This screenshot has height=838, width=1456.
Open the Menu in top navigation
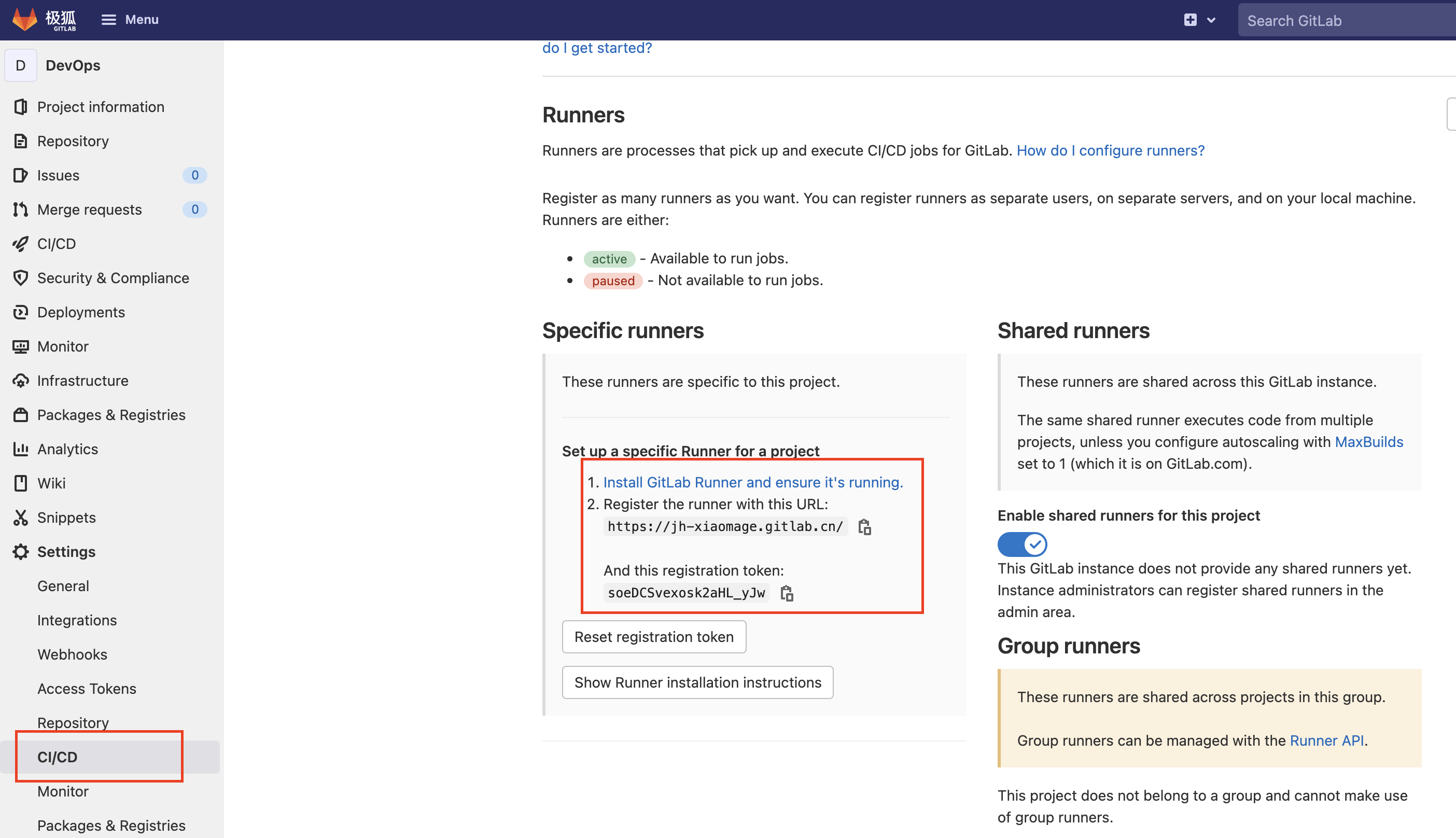click(x=129, y=19)
